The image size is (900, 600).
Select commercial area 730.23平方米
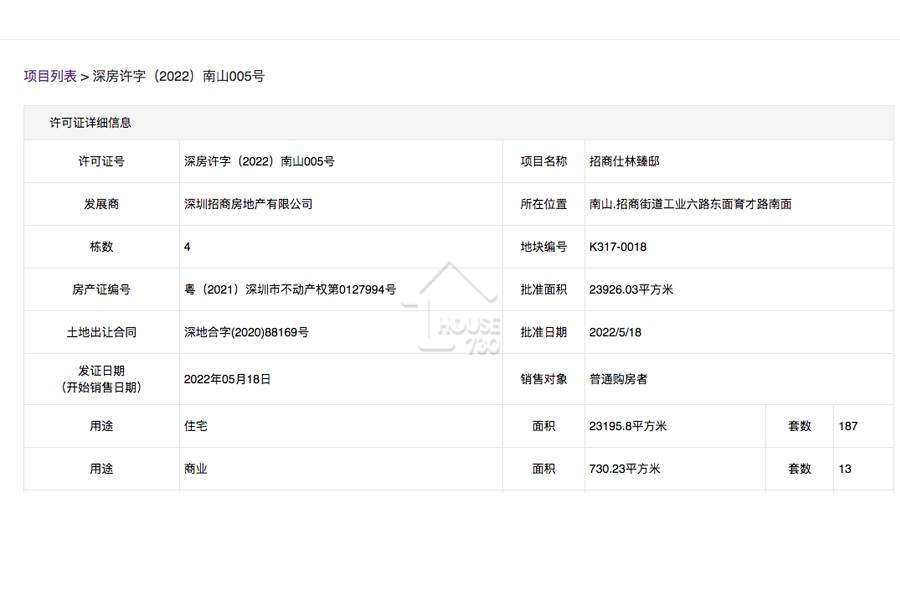tap(624, 469)
